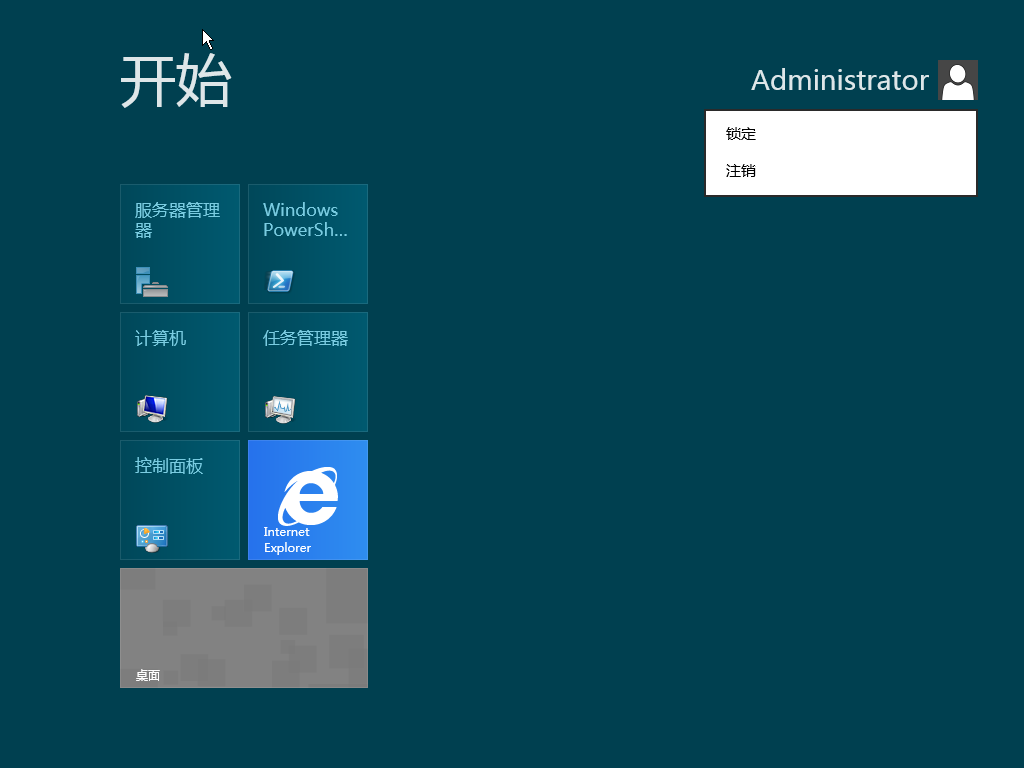Choose 注销 from the user menu
1024x768 pixels.
841,171
